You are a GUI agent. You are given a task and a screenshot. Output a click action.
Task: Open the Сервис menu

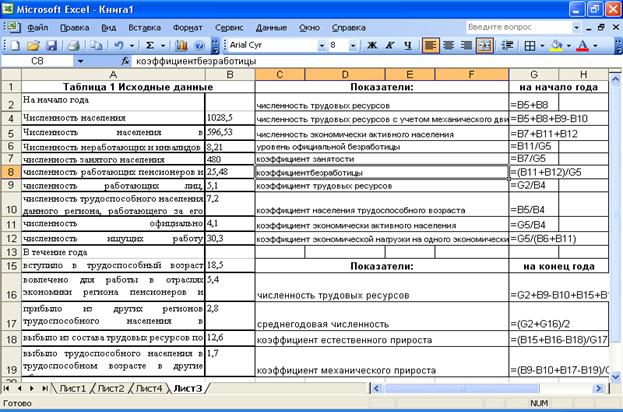click(x=229, y=27)
